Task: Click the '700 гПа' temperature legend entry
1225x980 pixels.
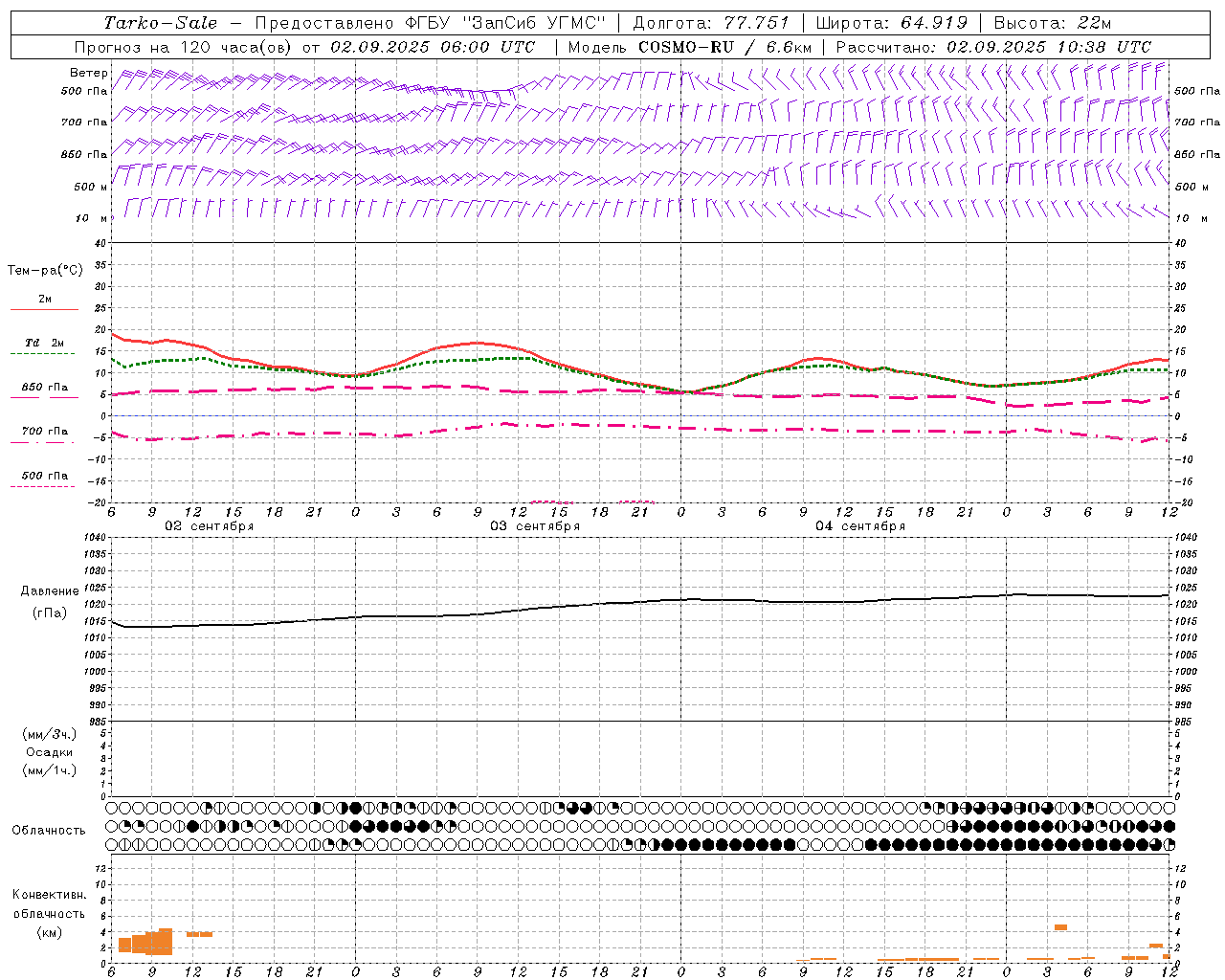Action: (45, 432)
